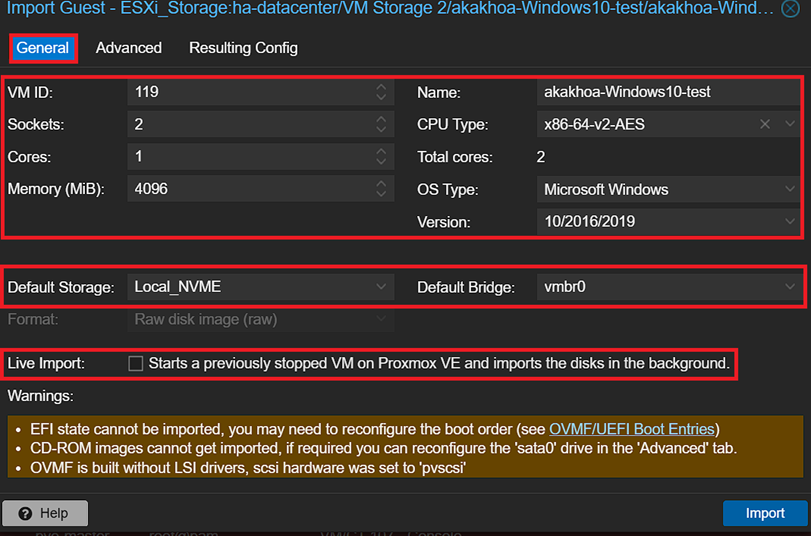Click the Help button
This screenshot has width=811, height=536.
click(45, 513)
